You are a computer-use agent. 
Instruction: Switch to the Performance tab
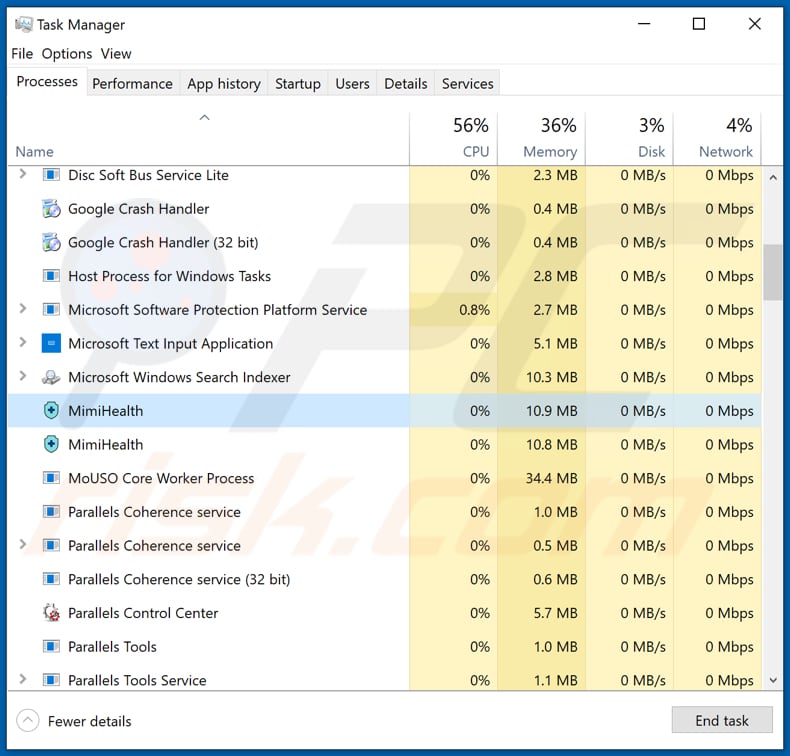point(132,84)
